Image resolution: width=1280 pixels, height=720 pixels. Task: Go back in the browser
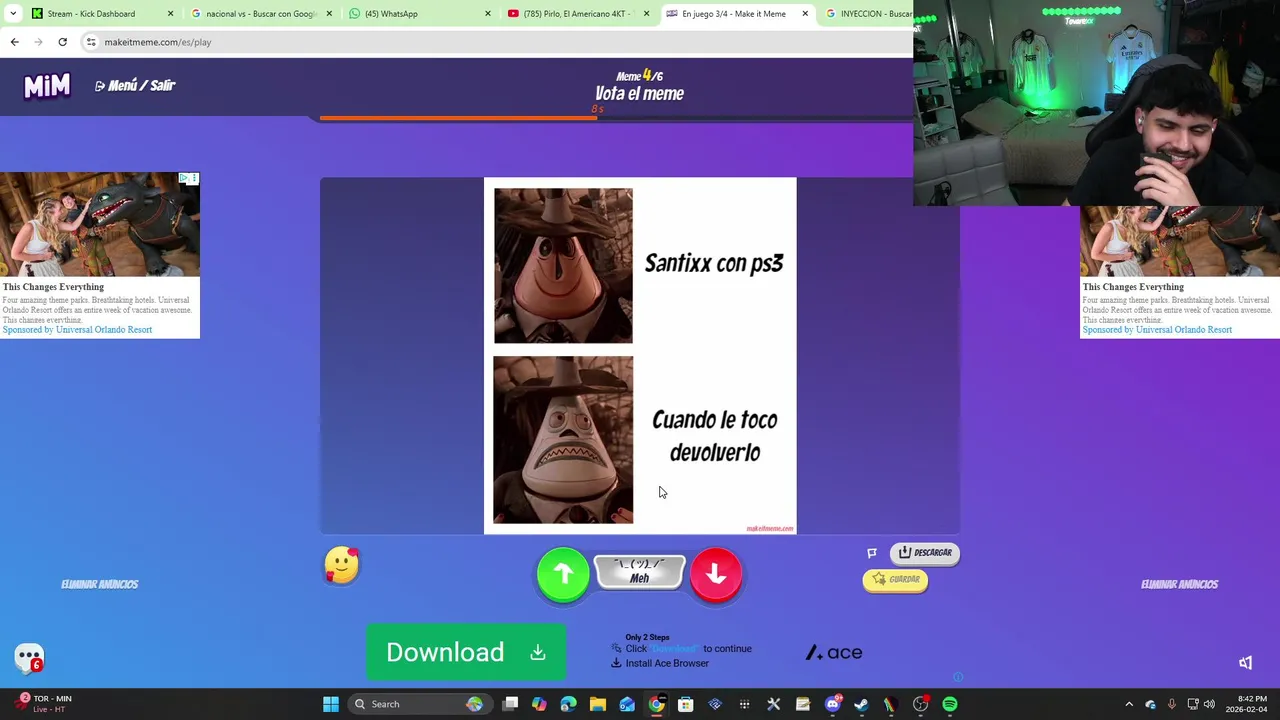tap(14, 42)
